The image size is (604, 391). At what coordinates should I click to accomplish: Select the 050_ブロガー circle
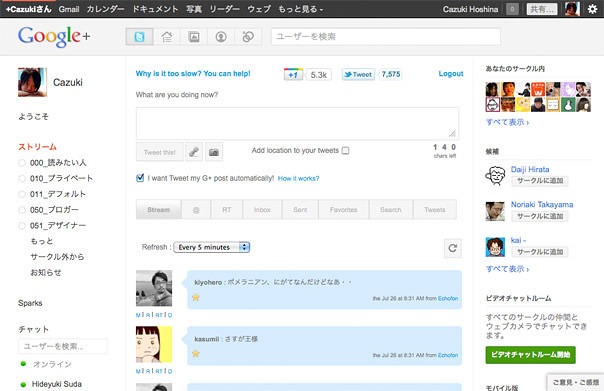[x=54, y=210]
